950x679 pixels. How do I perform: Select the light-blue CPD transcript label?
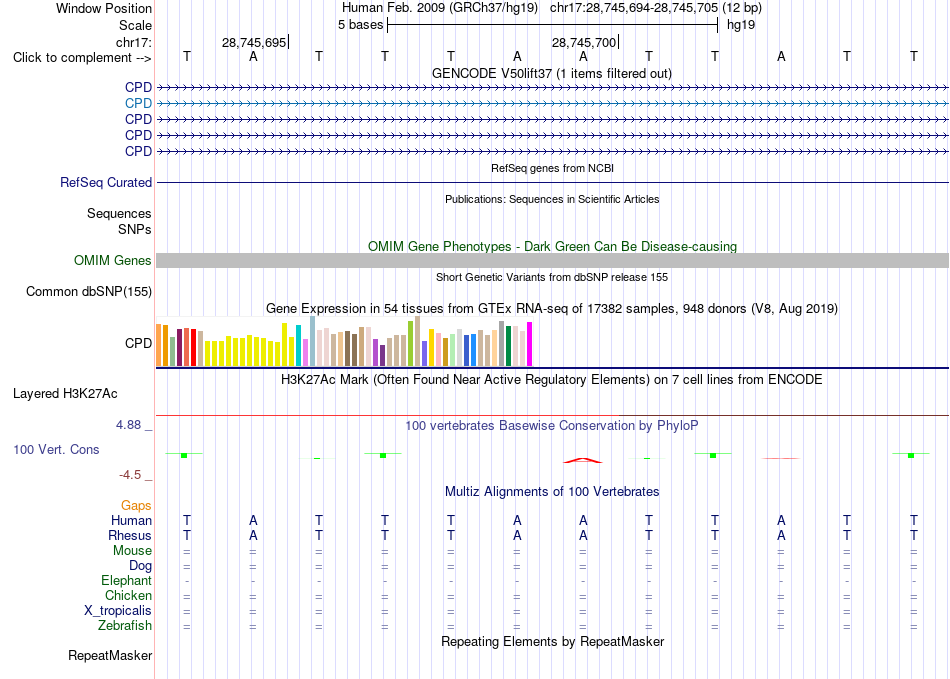click(x=138, y=104)
